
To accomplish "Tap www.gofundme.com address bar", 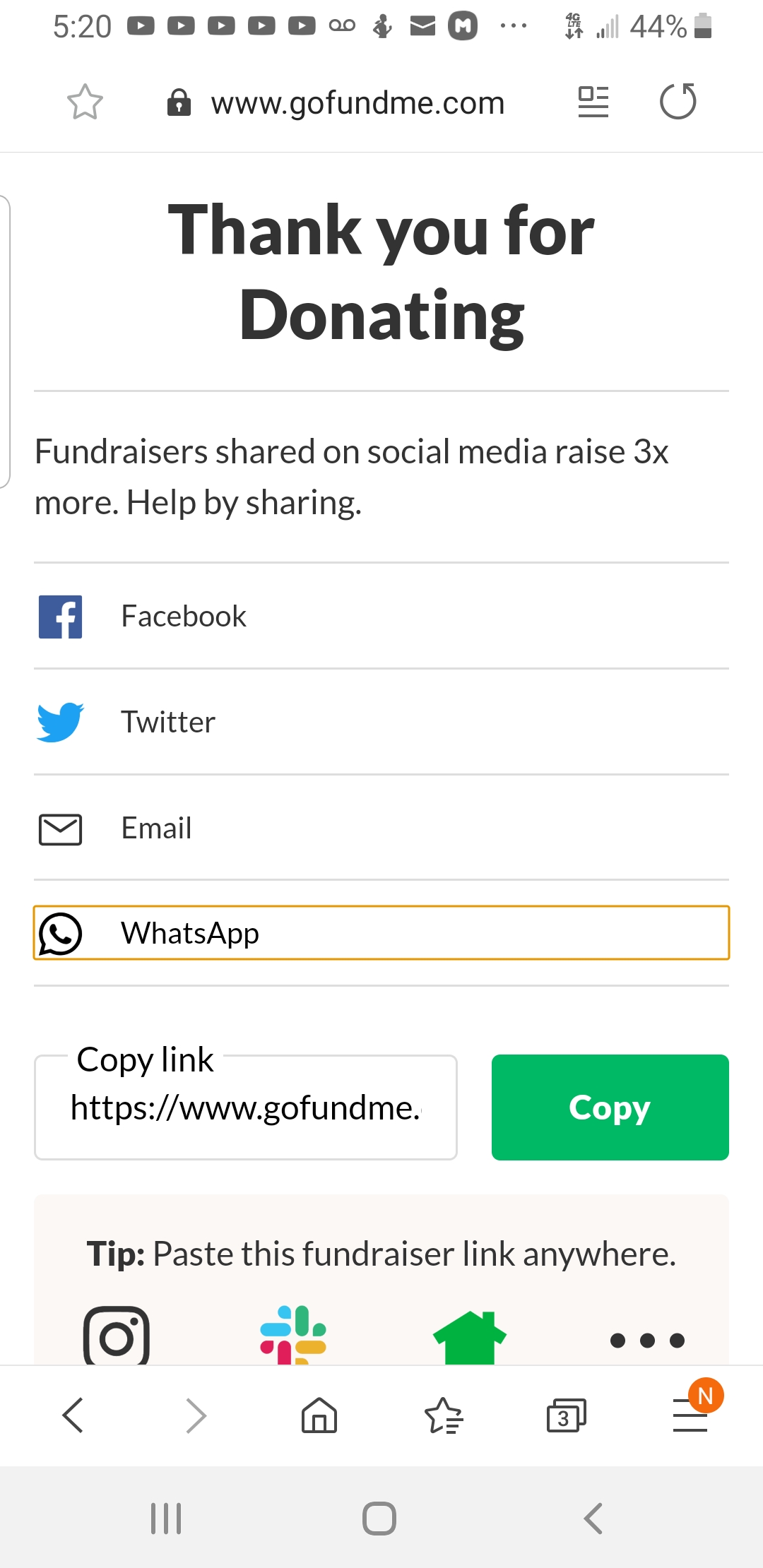I will tap(358, 103).
